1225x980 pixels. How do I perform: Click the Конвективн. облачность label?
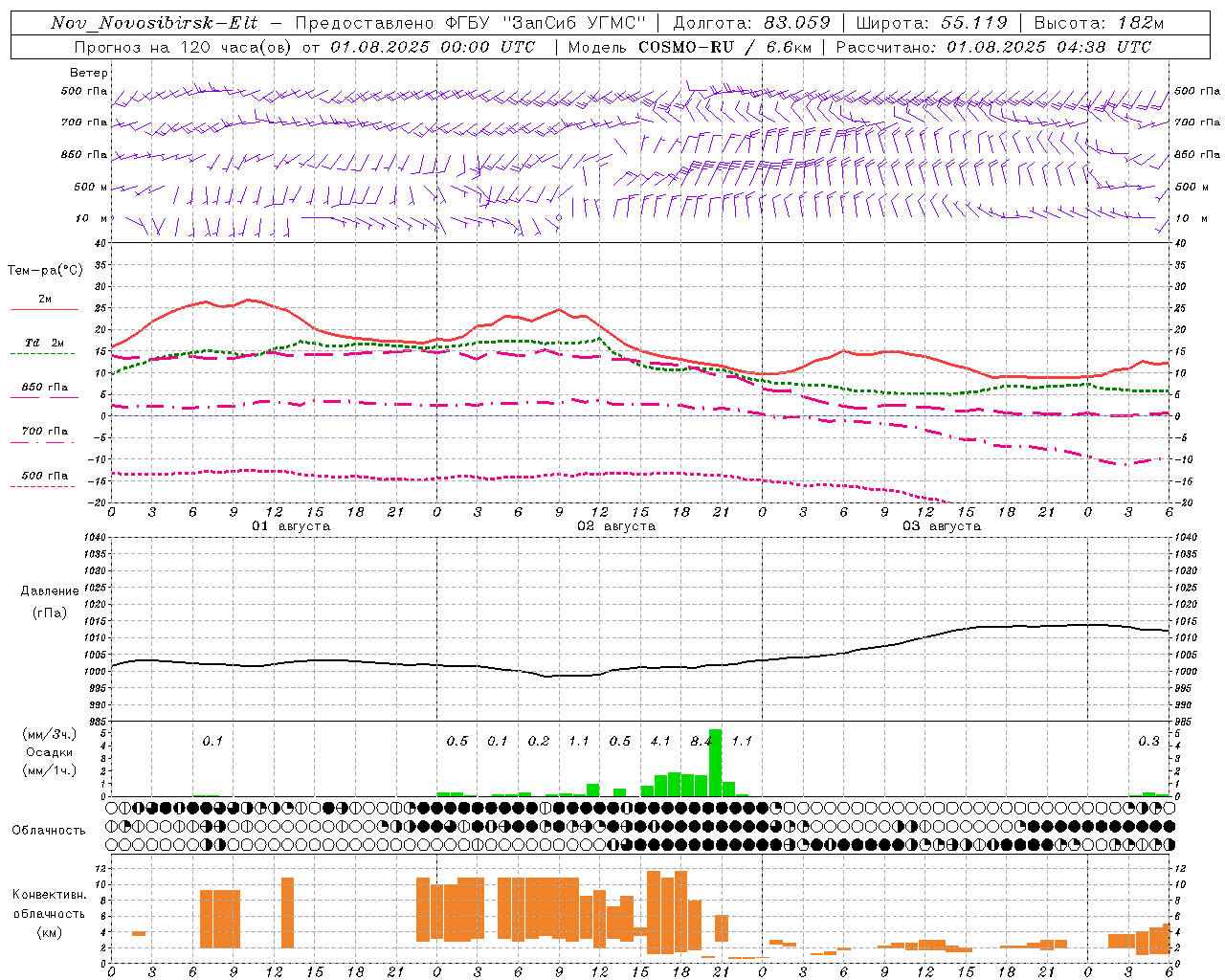49,903
